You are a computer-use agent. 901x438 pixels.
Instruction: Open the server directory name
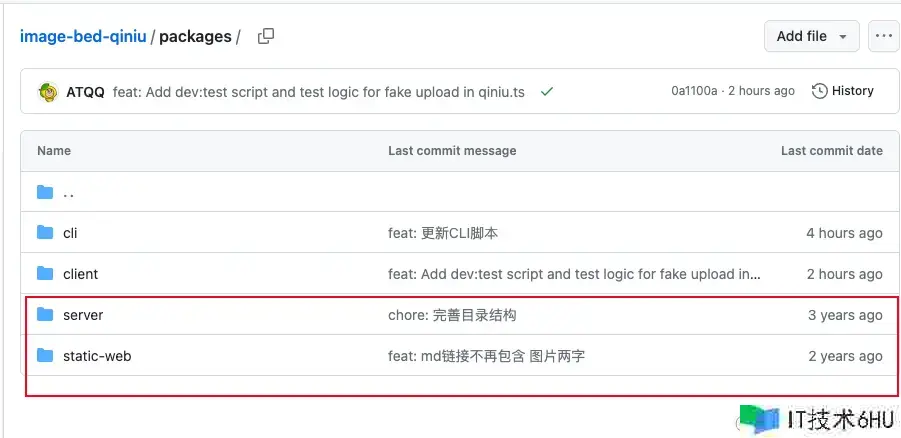[83, 315]
